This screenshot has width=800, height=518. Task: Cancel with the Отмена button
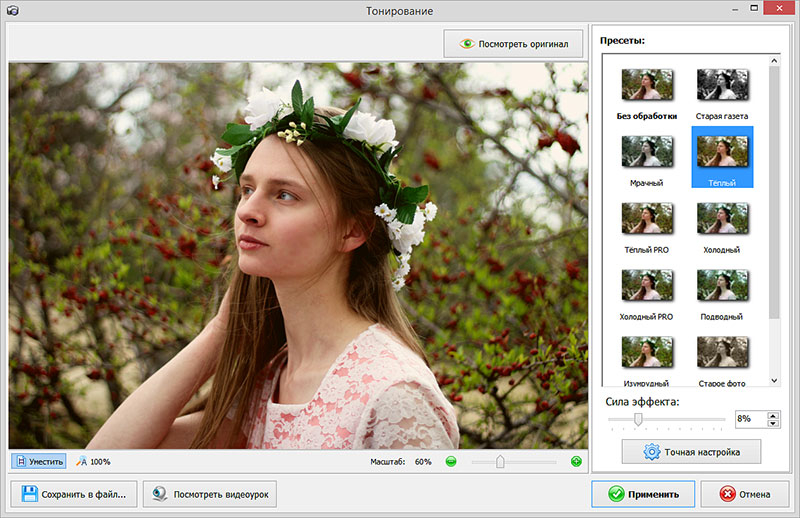pyautogui.click(x=745, y=494)
